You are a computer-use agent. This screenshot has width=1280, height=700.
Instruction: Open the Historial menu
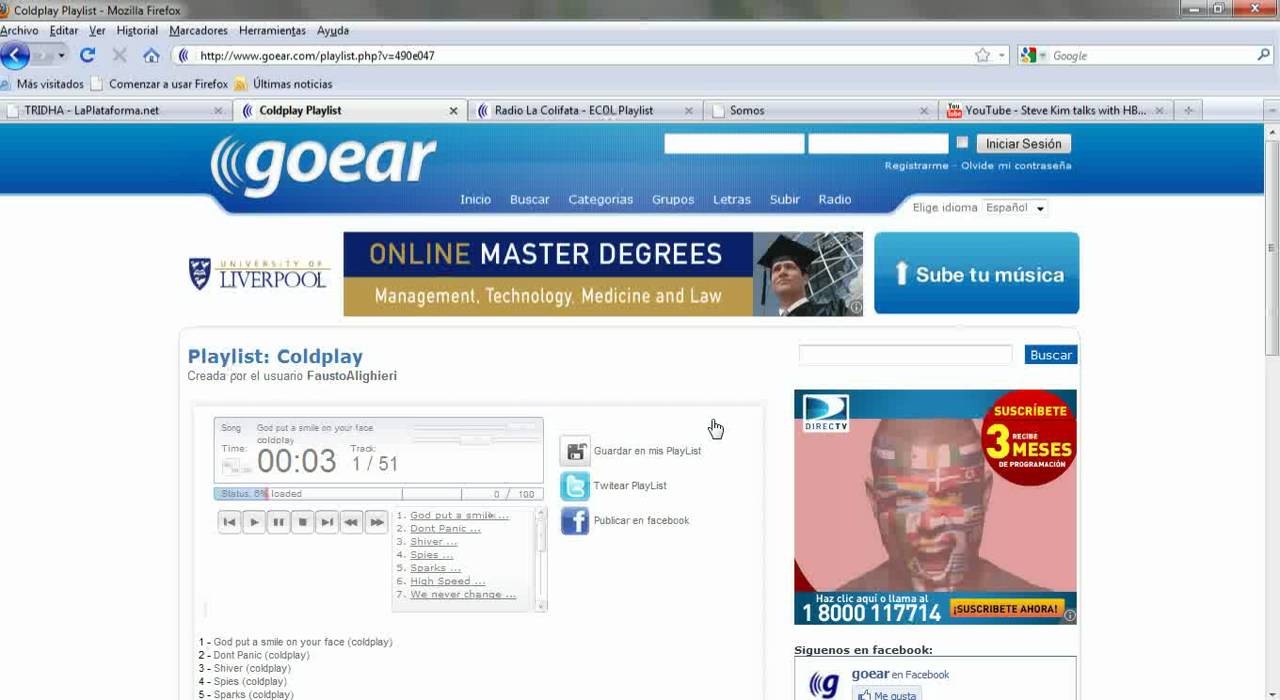point(137,31)
